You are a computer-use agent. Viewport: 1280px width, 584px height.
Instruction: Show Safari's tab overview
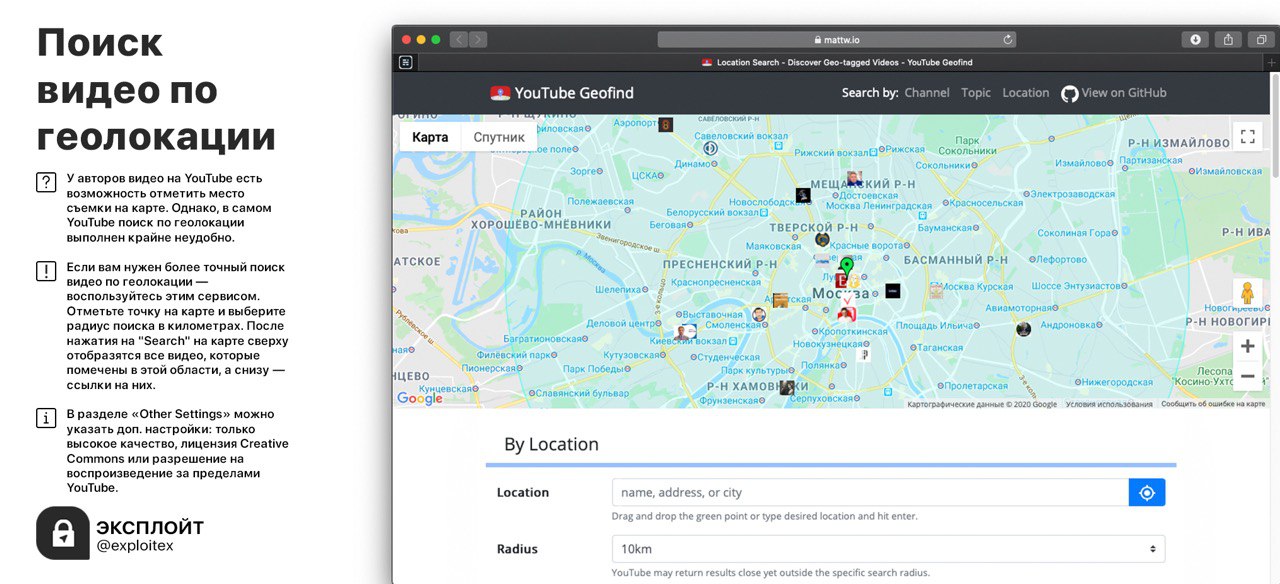pos(1261,40)
